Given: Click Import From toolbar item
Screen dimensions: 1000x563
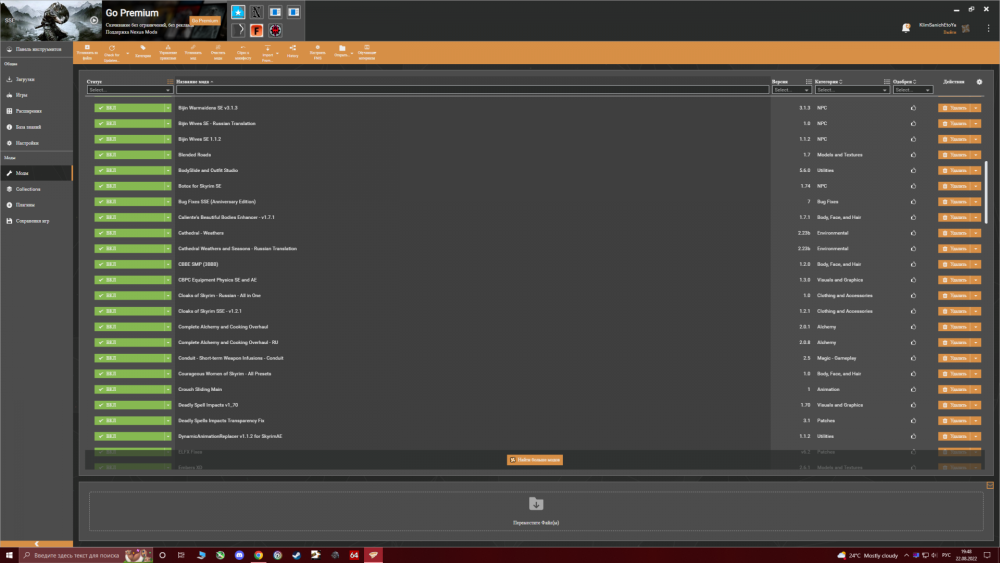Looking at the screenshot, I should click(x=267, y=52).
